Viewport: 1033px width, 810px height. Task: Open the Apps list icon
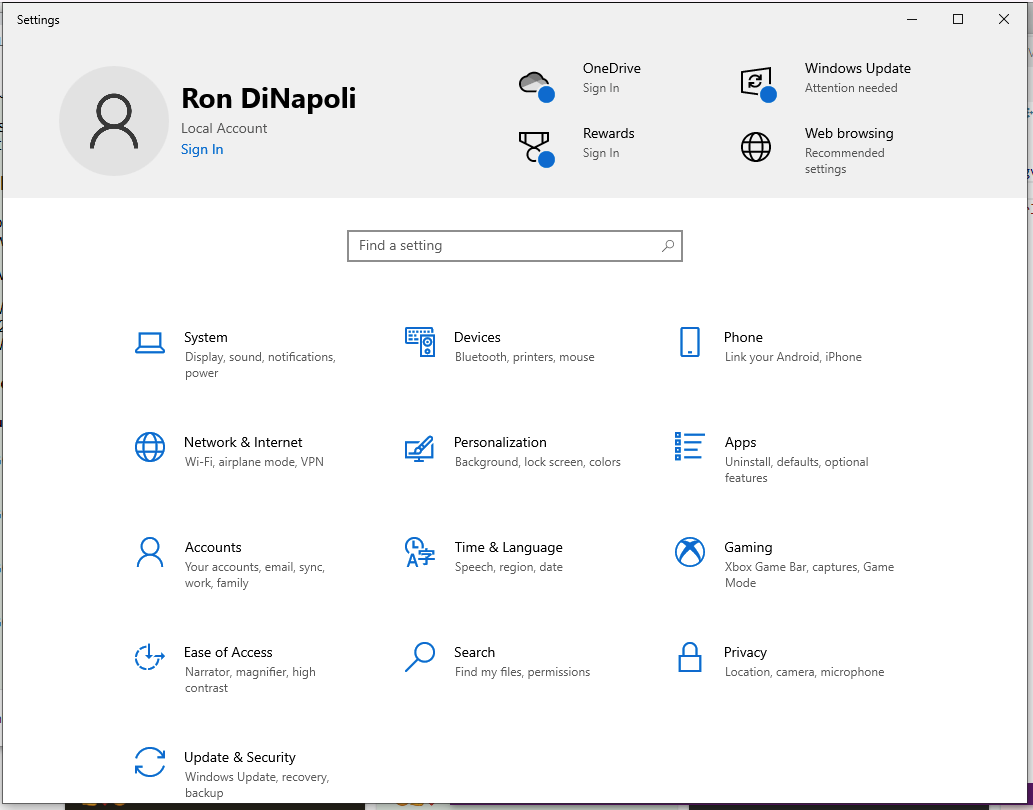coord(690,447)
